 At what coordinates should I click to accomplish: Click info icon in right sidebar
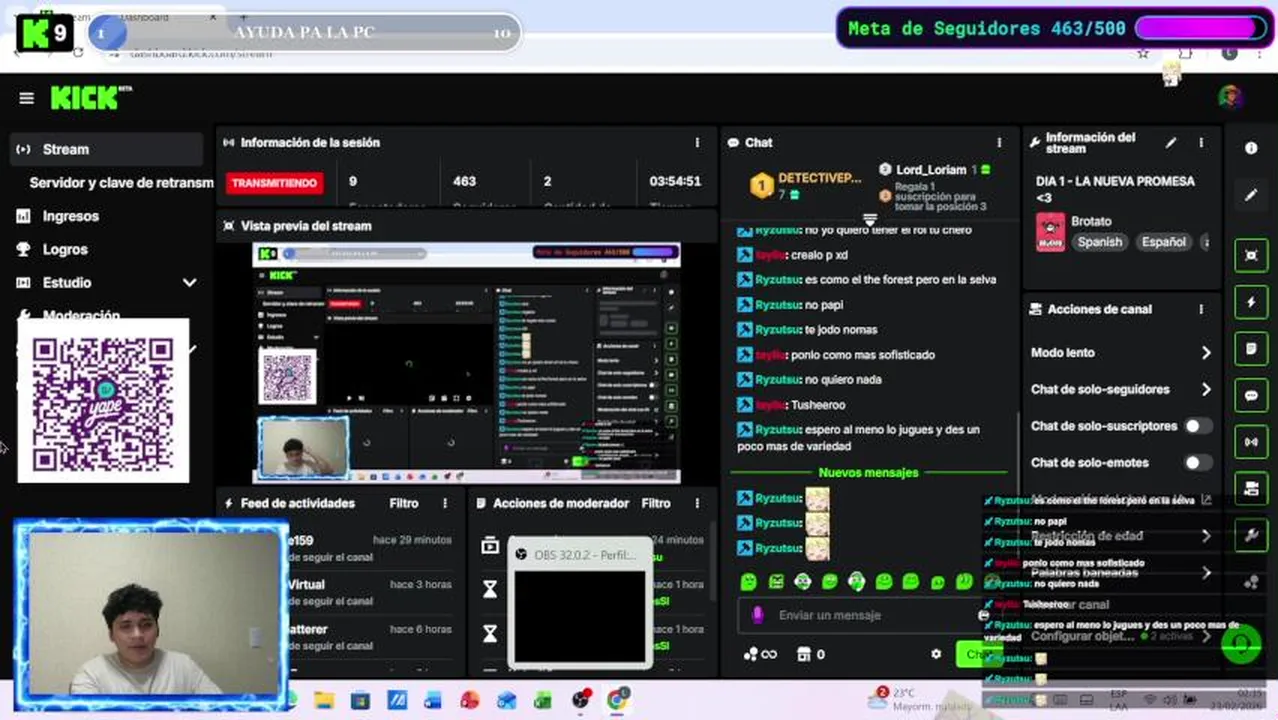1251,148
